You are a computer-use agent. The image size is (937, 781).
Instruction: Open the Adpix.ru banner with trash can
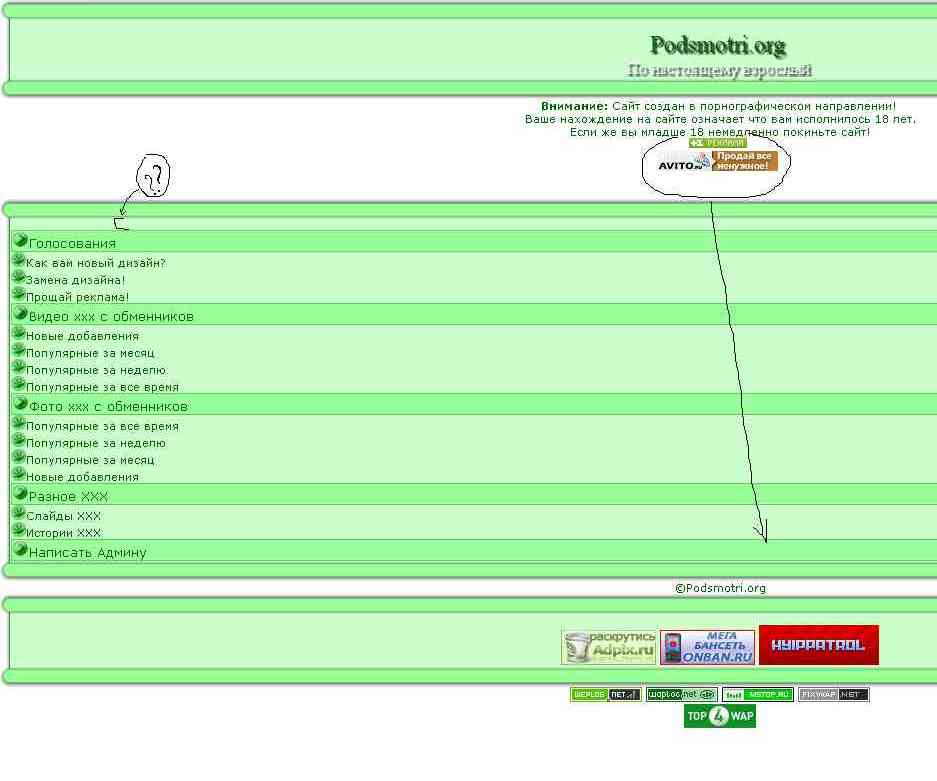pos(608,647)
